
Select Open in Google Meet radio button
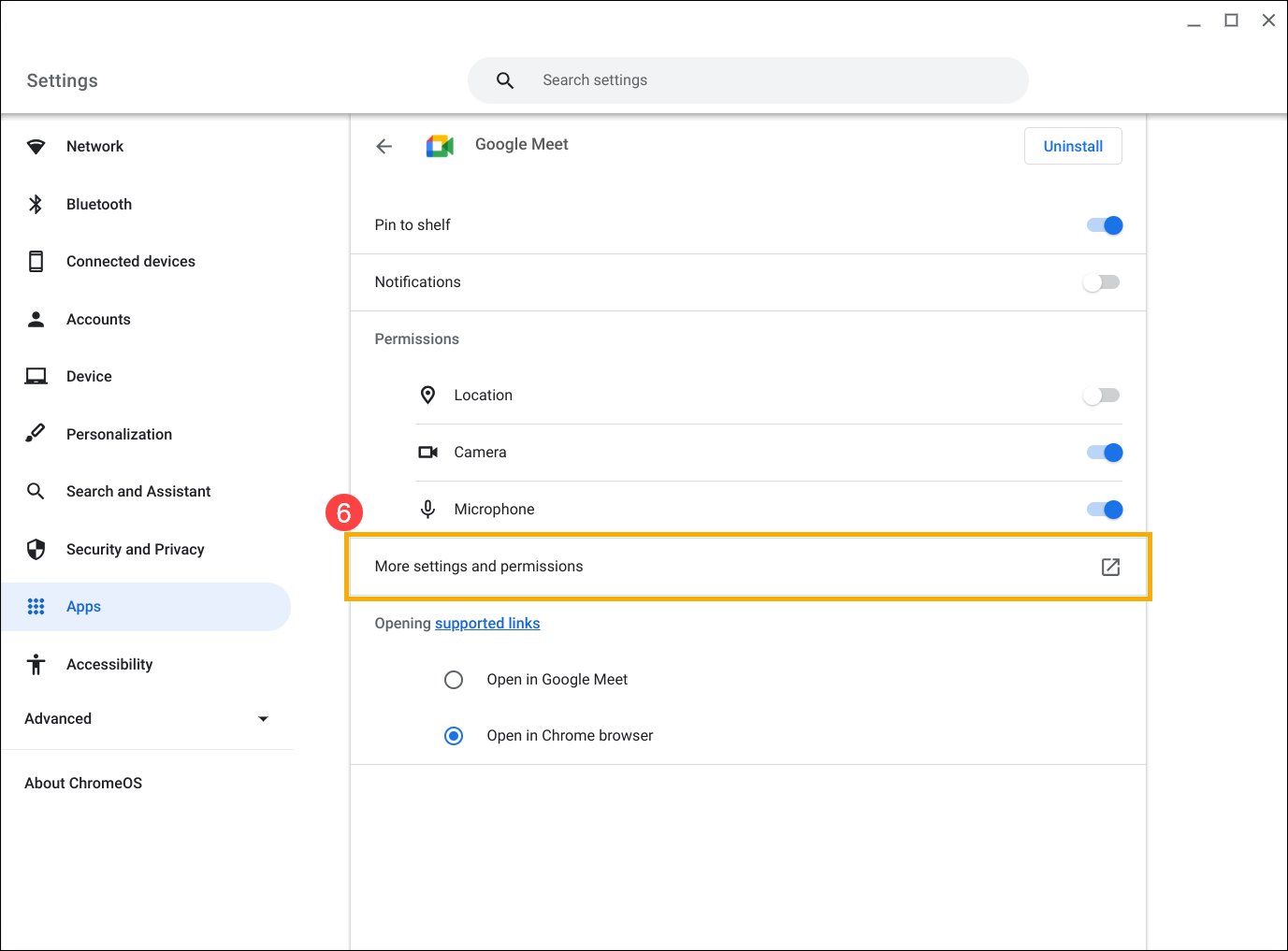point(454,680)
